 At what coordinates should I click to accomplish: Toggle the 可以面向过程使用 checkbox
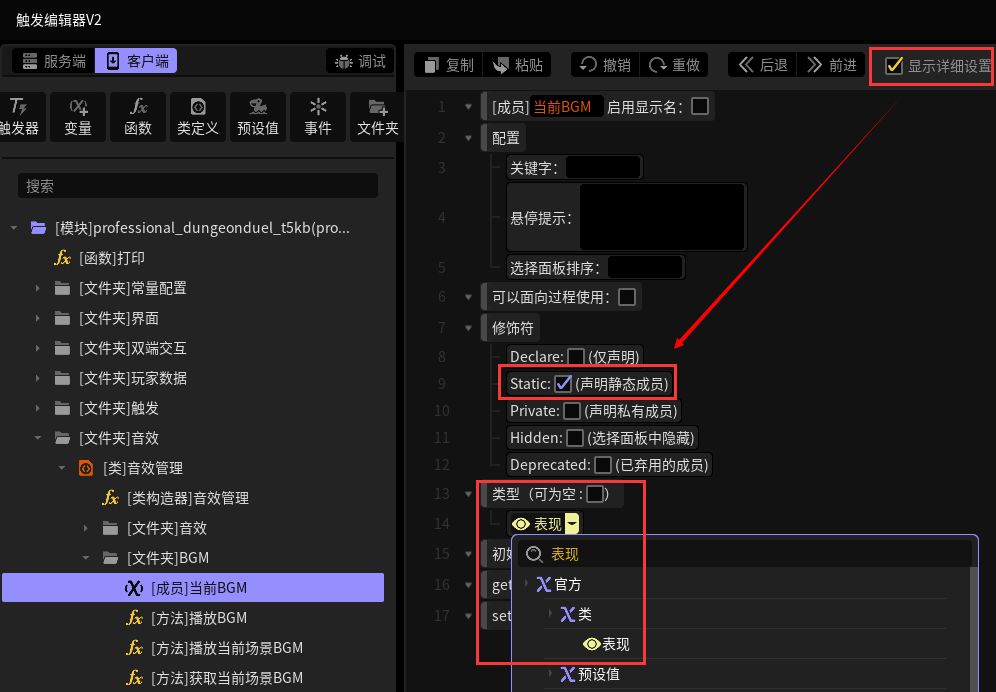click(627, 297)
